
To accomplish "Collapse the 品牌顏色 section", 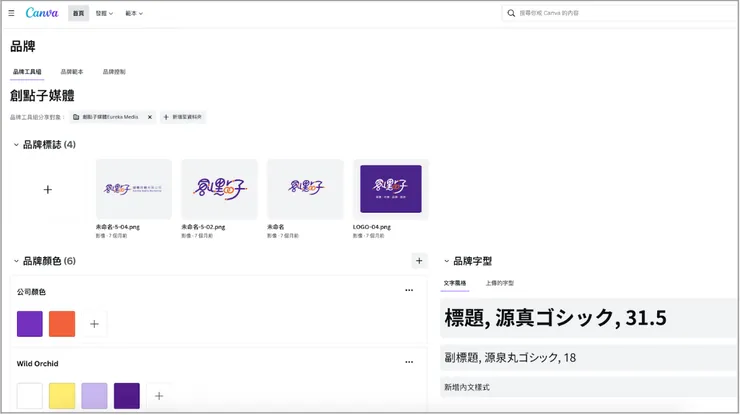I will pyautogui.click(x=16, y=261).
